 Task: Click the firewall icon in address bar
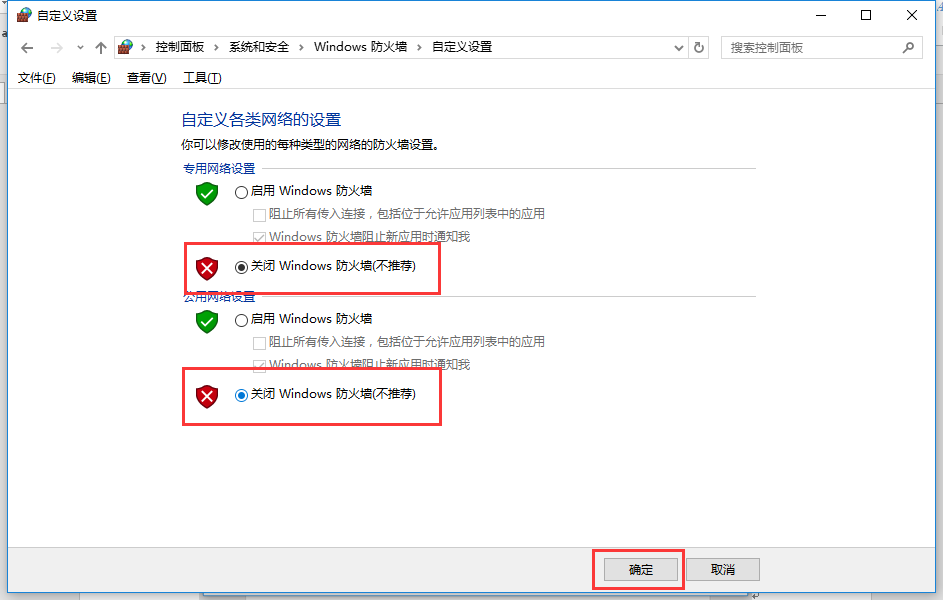(125, 47)
